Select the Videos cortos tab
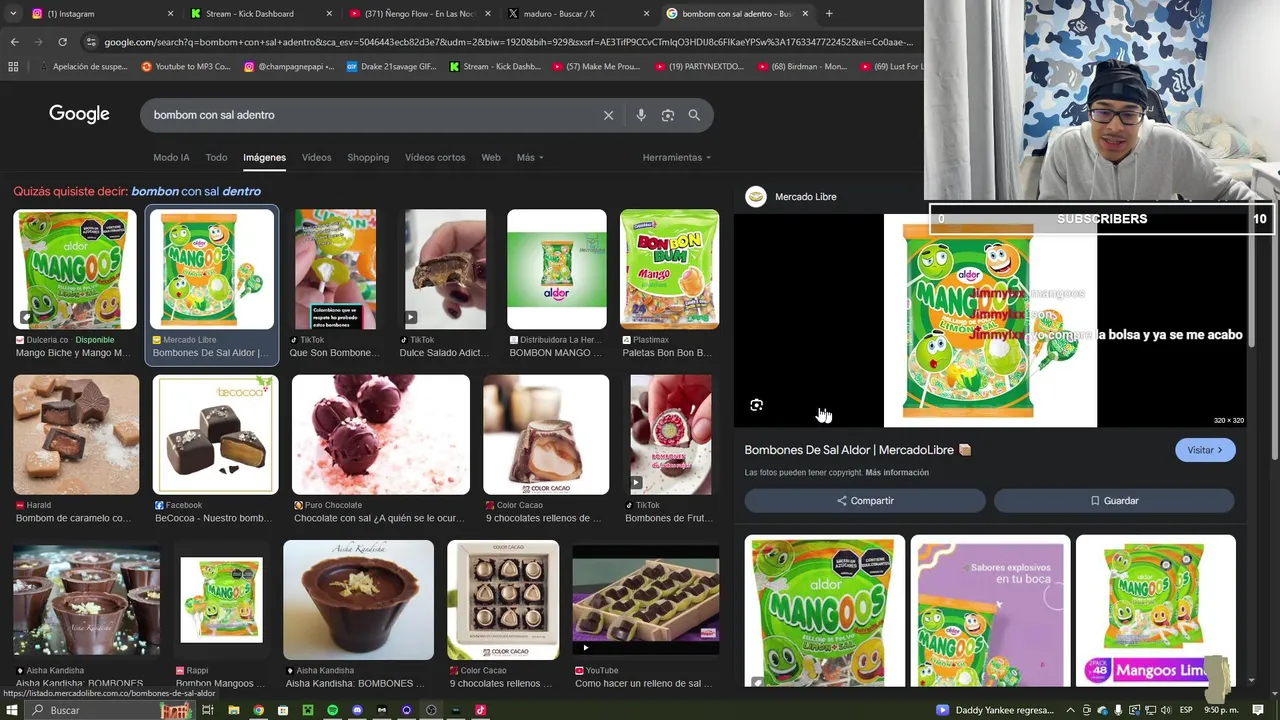 click(x=435, y=157)
